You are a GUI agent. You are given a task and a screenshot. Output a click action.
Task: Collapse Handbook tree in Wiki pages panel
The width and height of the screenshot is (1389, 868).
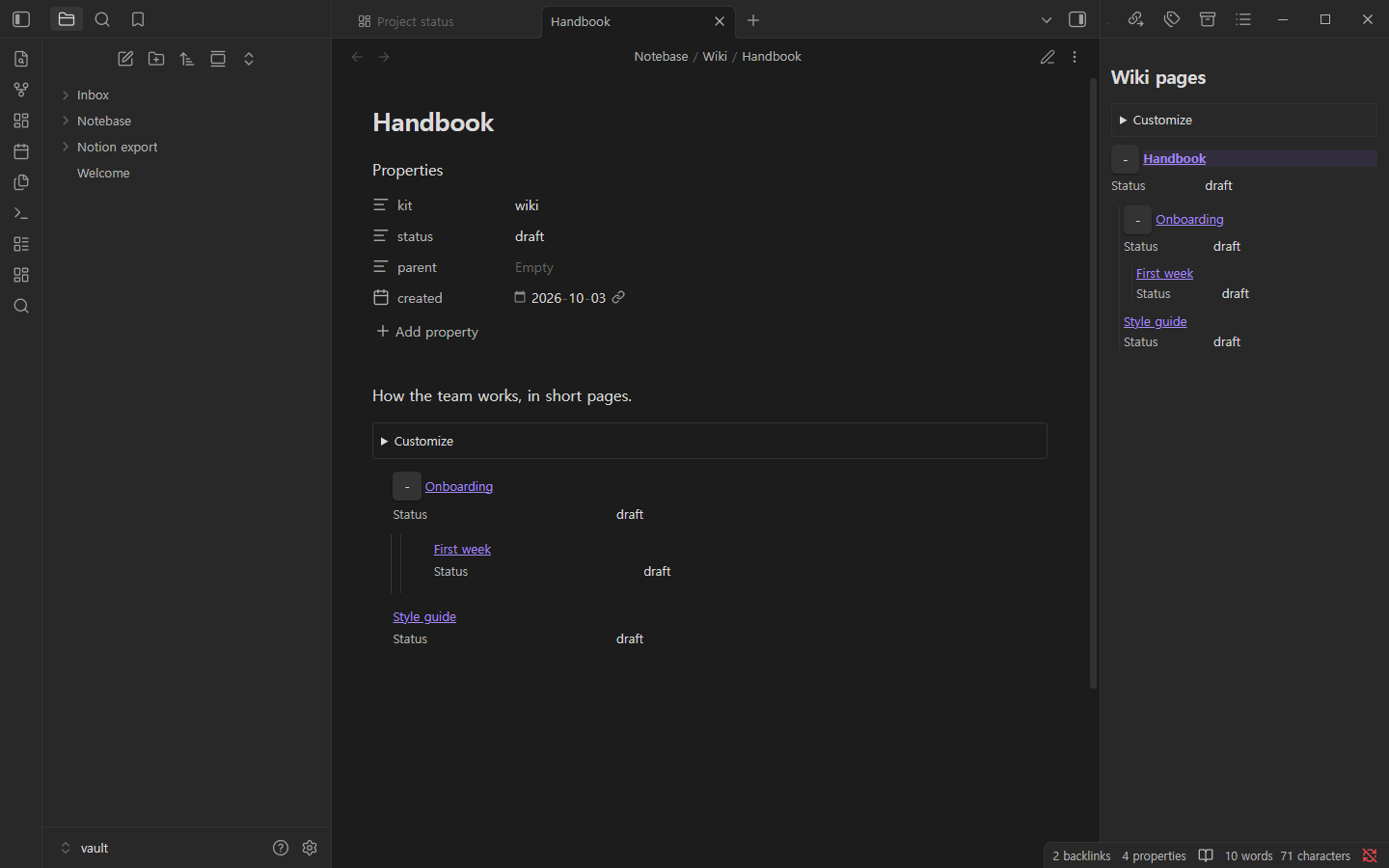click(x=1126, y=159)
